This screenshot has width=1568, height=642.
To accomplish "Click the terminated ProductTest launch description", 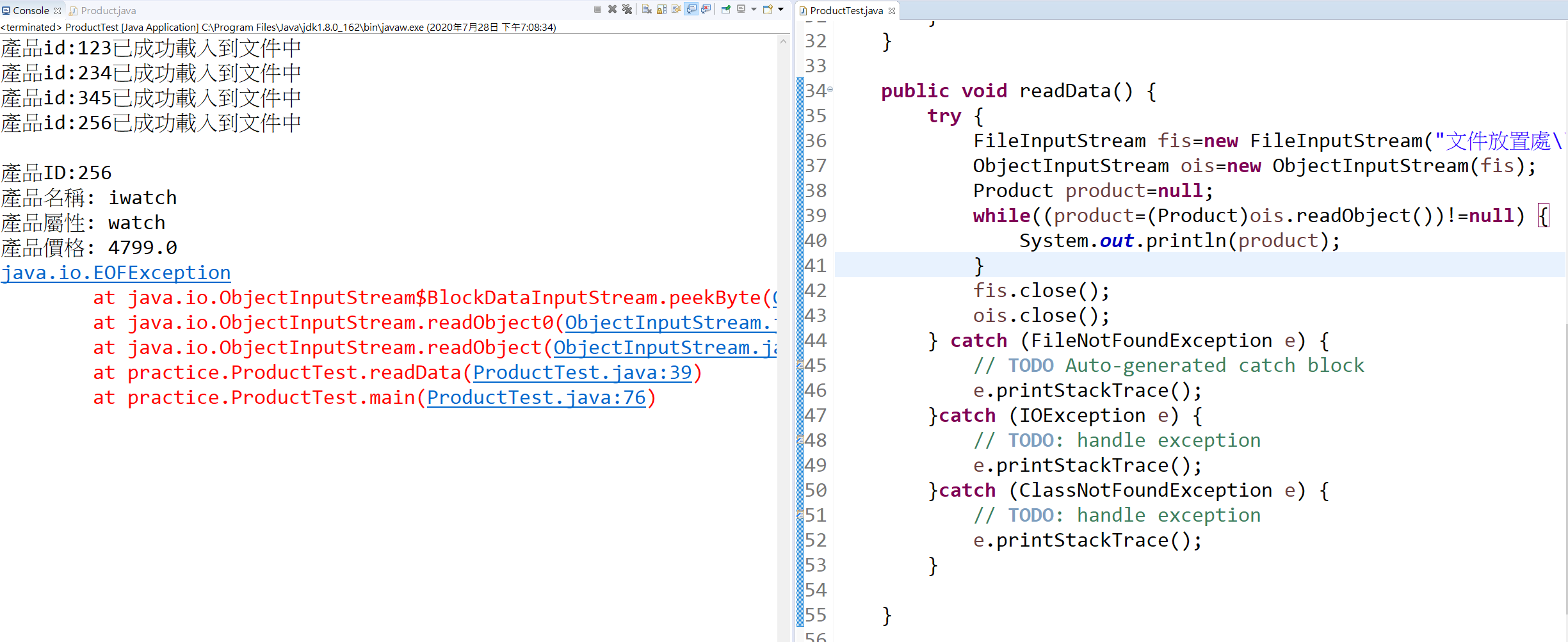I will pos(279,27).
